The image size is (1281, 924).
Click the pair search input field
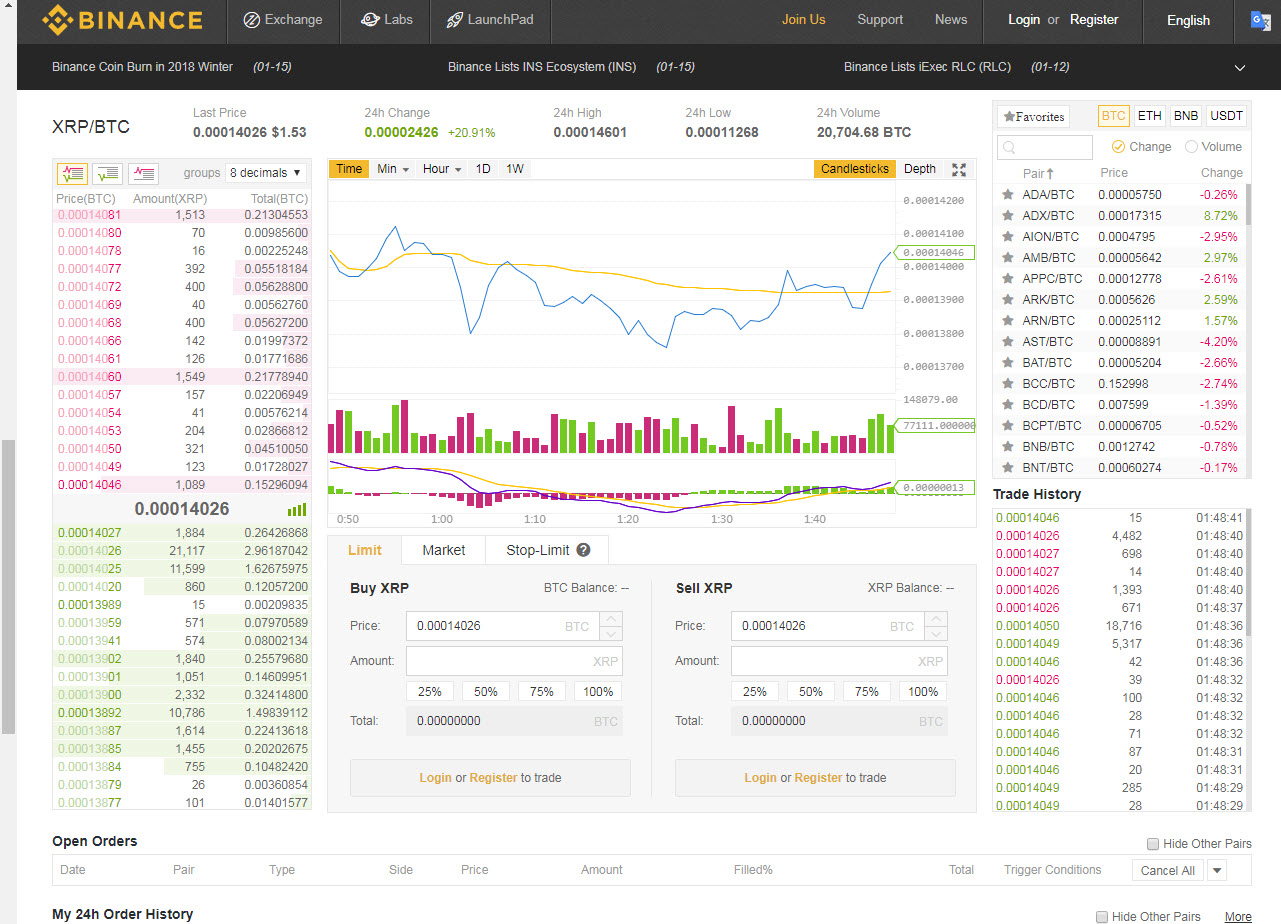[x=1045, y=147]
